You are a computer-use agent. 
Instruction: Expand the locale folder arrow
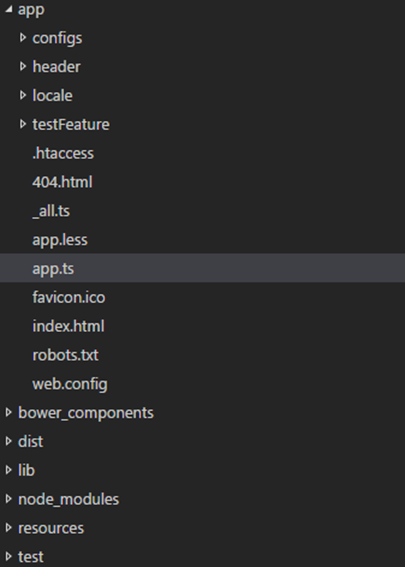(x=23, y=95)
